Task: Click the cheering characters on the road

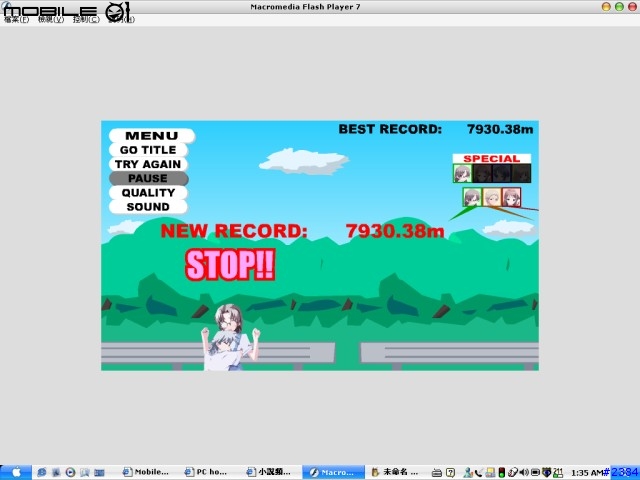Action: 231,338
